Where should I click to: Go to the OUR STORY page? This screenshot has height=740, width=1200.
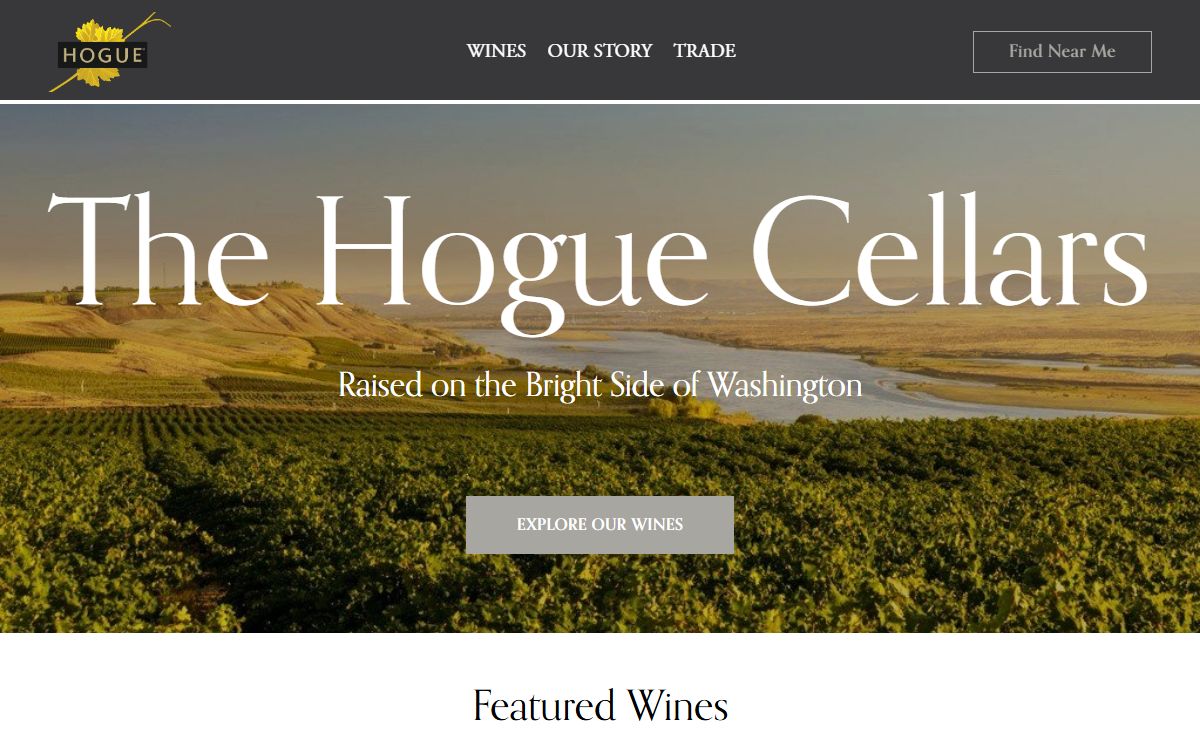click(600, 51)
